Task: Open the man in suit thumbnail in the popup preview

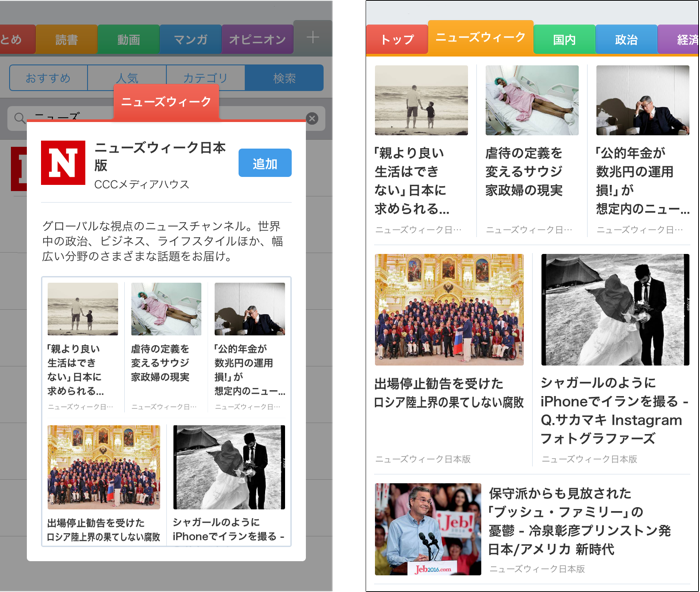Action: [x=250, y=309]
